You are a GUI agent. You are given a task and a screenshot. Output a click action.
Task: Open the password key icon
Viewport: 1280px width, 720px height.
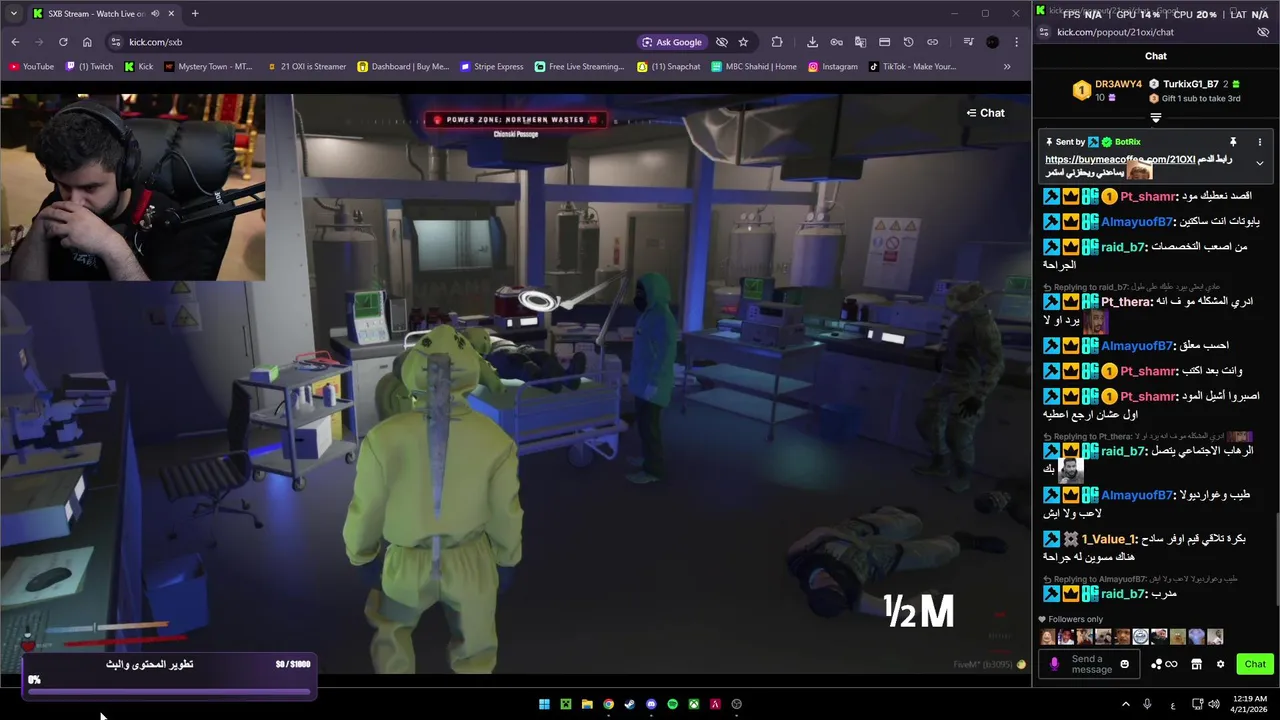click(836, 42)
